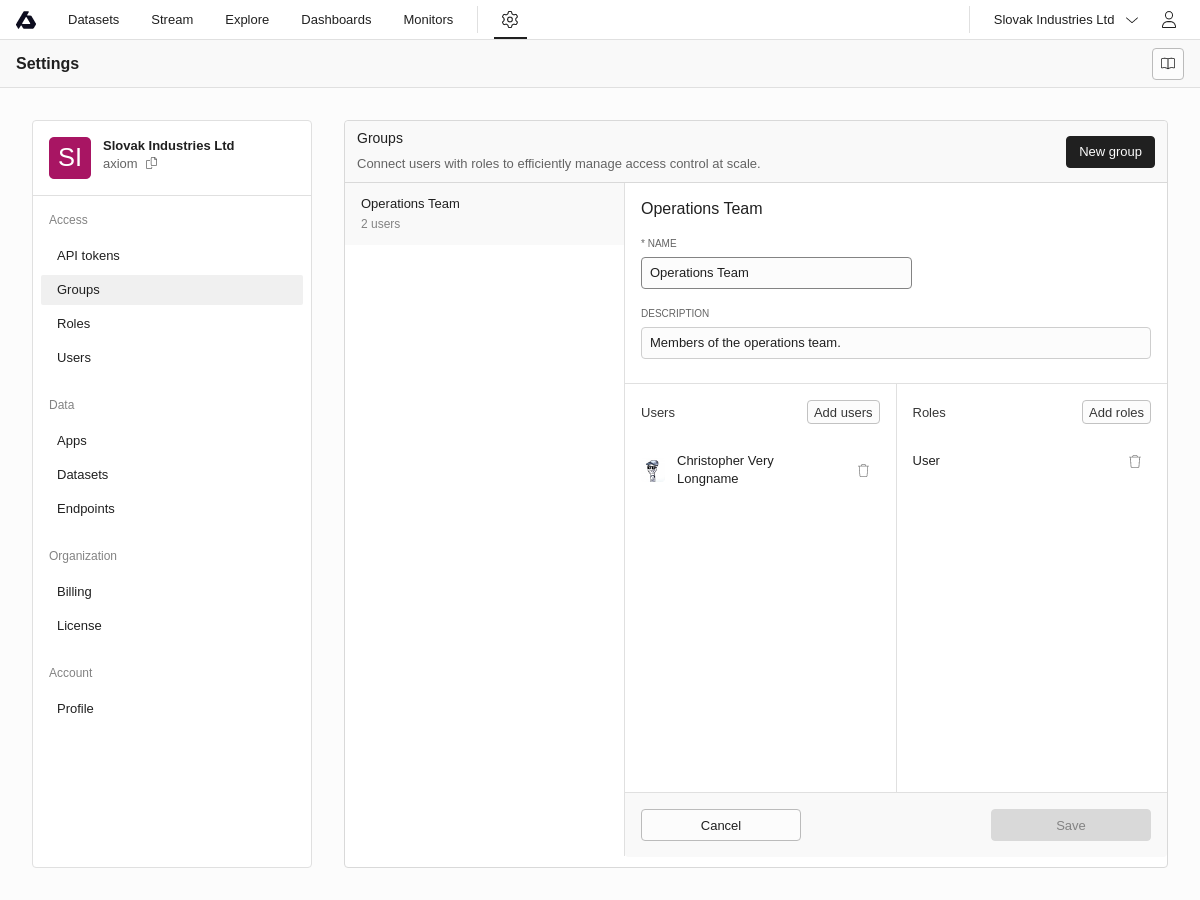
Task: Open the Datasets tab in top navigation
Action: (93, 20)
